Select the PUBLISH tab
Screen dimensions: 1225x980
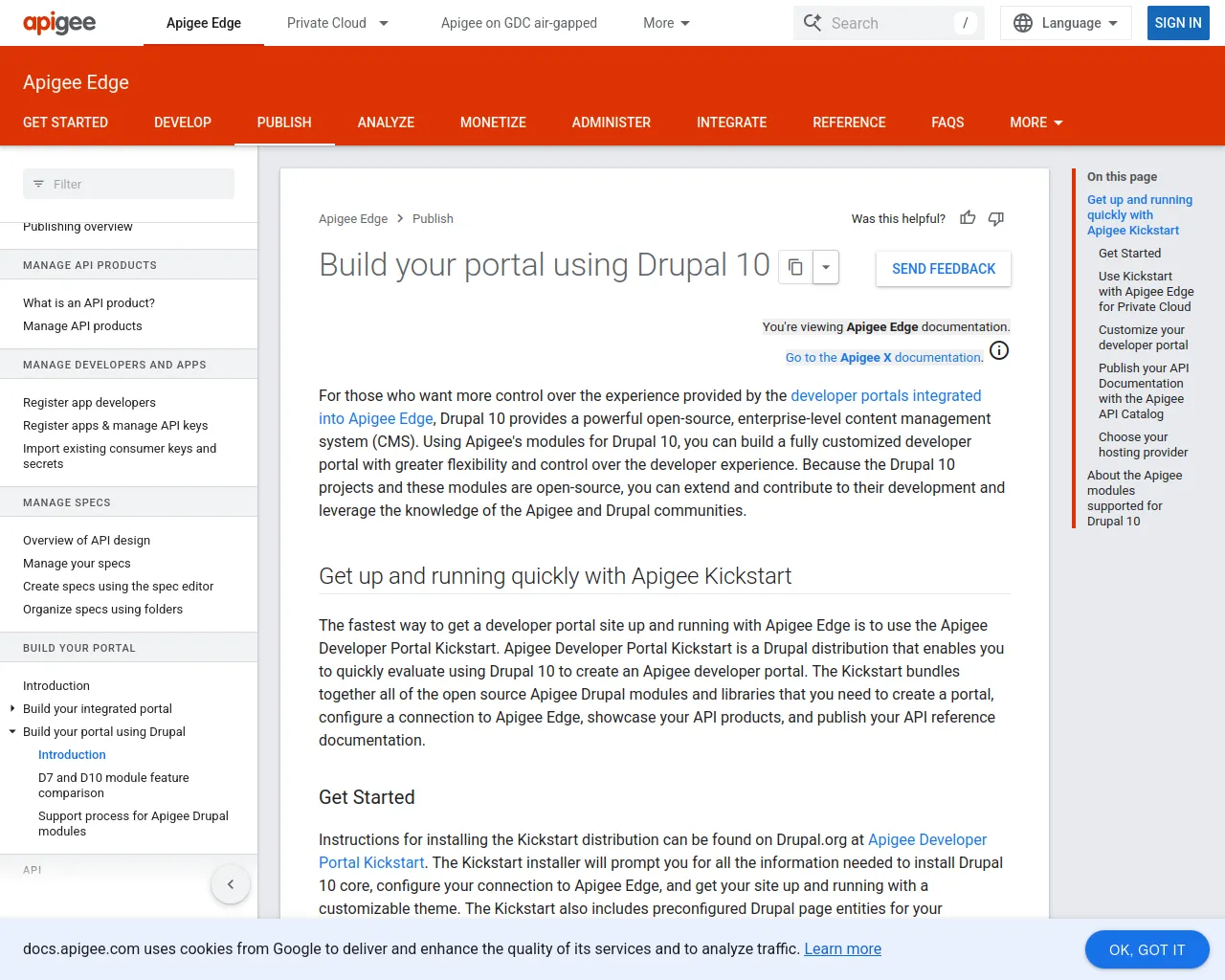click(284, 122)
